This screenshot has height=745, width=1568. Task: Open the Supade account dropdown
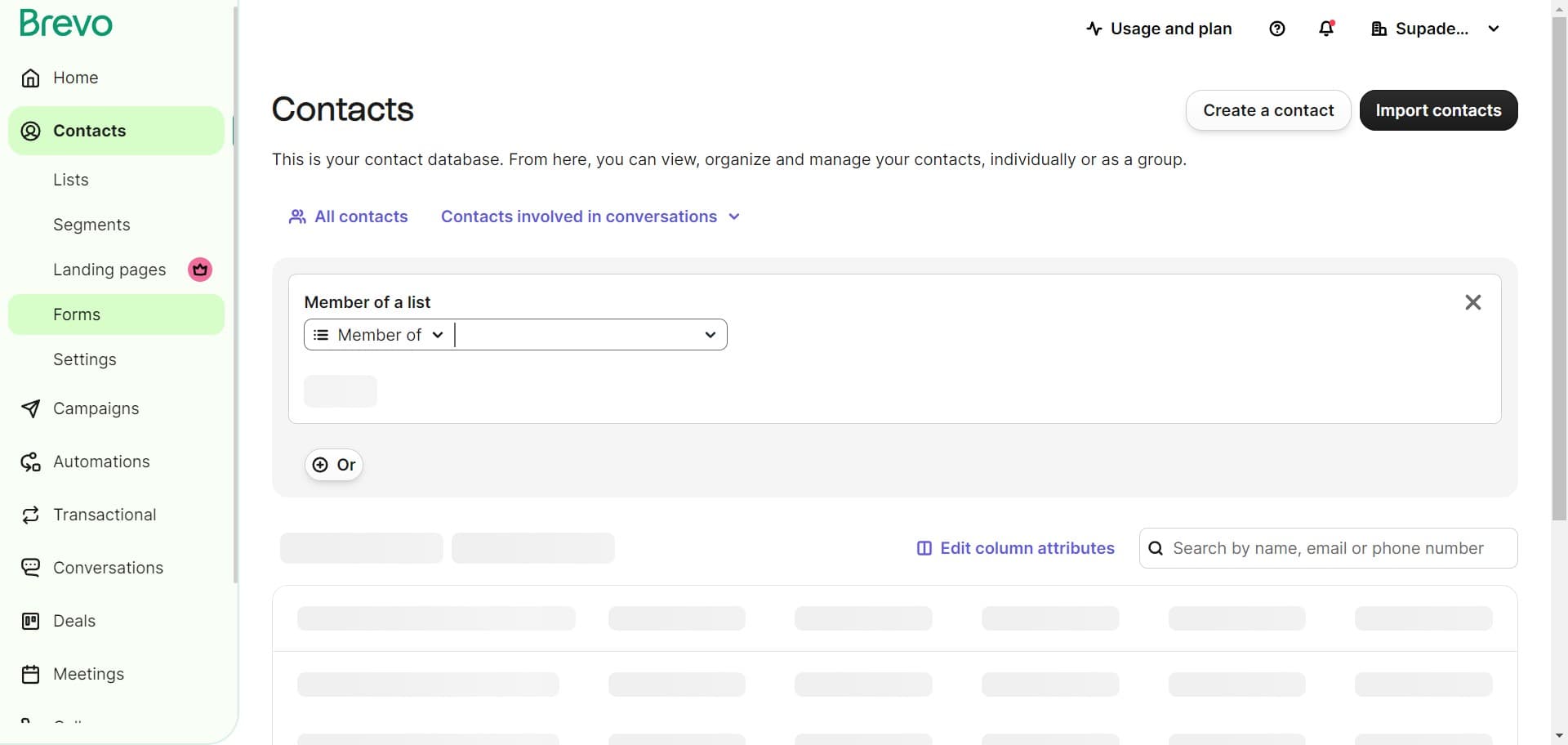[1435, 28]
